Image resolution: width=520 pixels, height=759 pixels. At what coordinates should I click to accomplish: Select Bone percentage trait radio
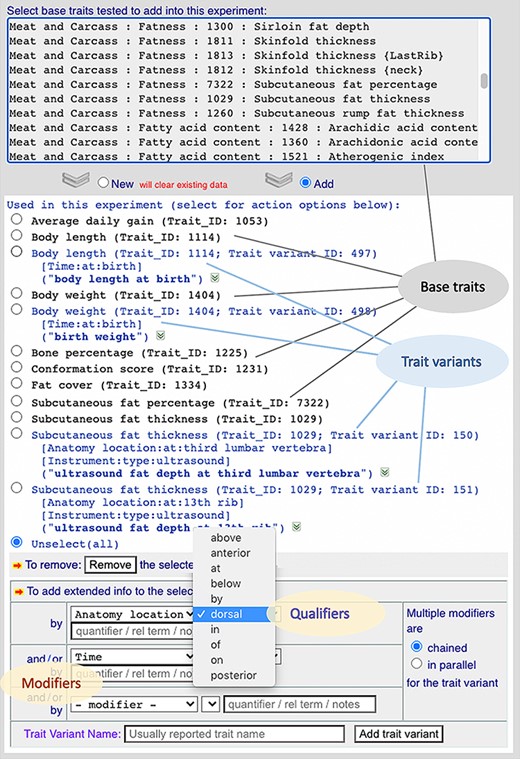pyautogui.click(x=17, y=351)
